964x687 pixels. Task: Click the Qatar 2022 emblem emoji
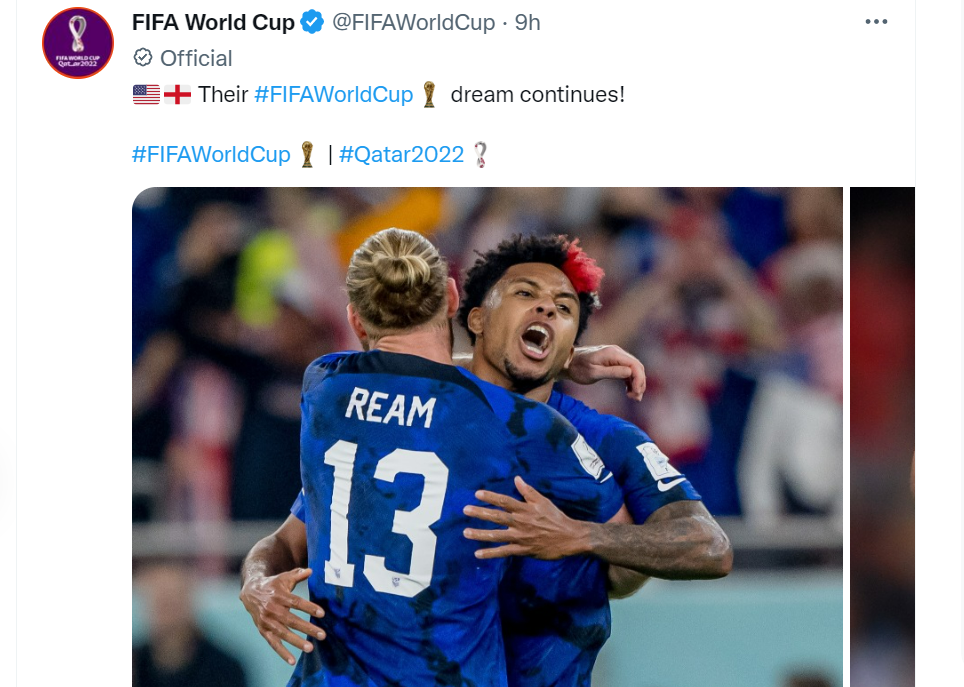pos(480,154)
